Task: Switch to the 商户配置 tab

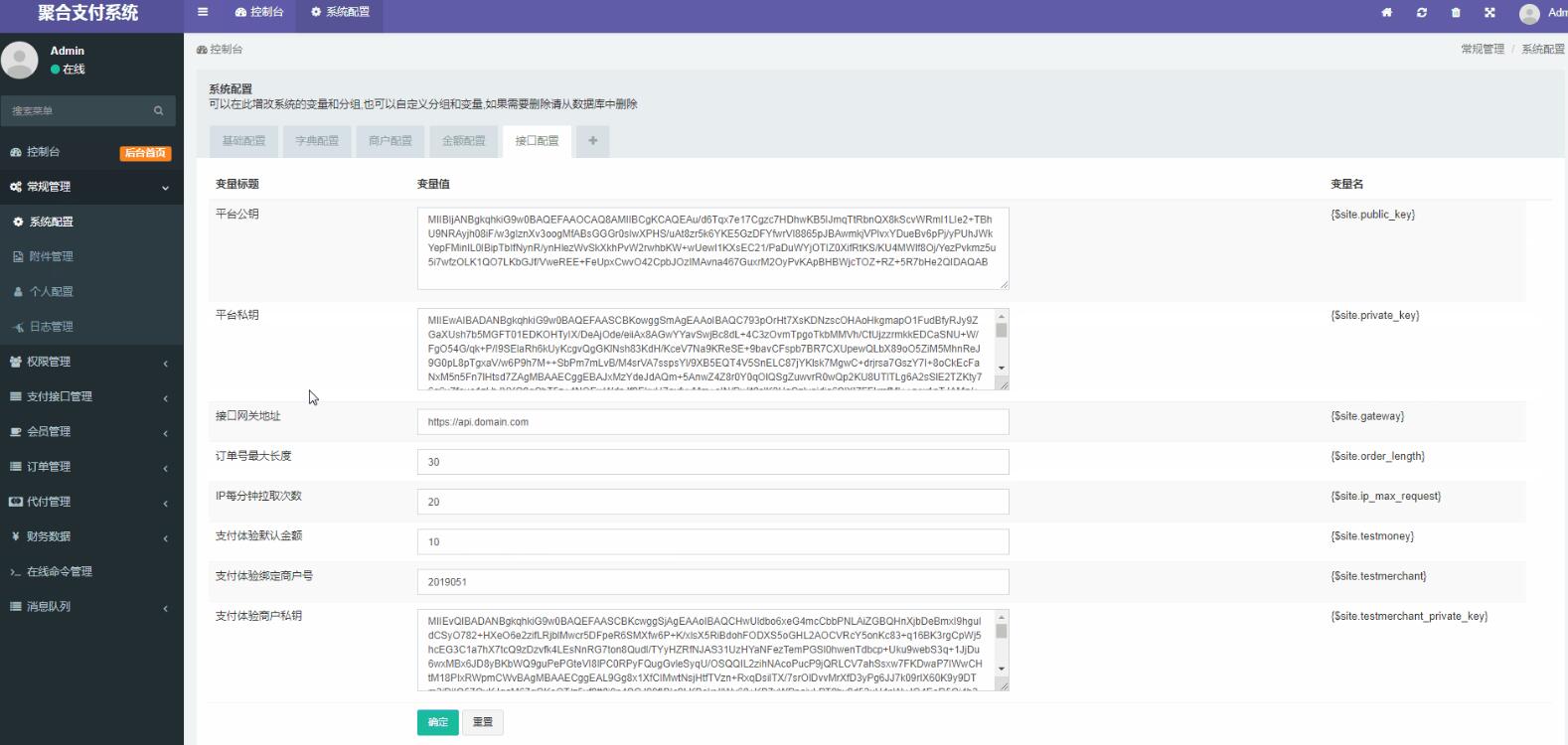Action: coord(391,141)
